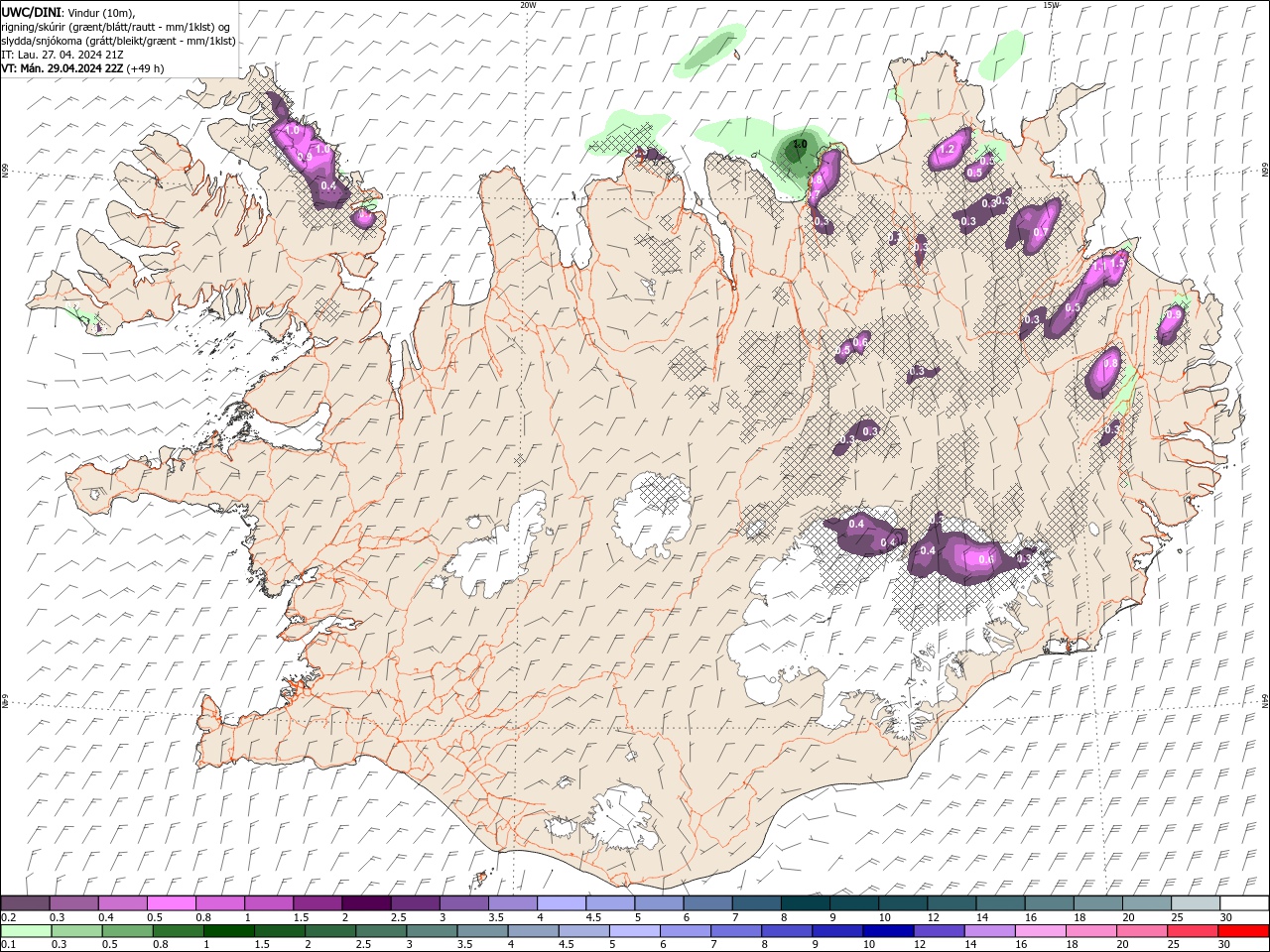Image resolution: width=1270 pixels, height=952 pixels.
Task: Click the bright red 30 swatch in lower legend
Action: [x=1242, y=931]
